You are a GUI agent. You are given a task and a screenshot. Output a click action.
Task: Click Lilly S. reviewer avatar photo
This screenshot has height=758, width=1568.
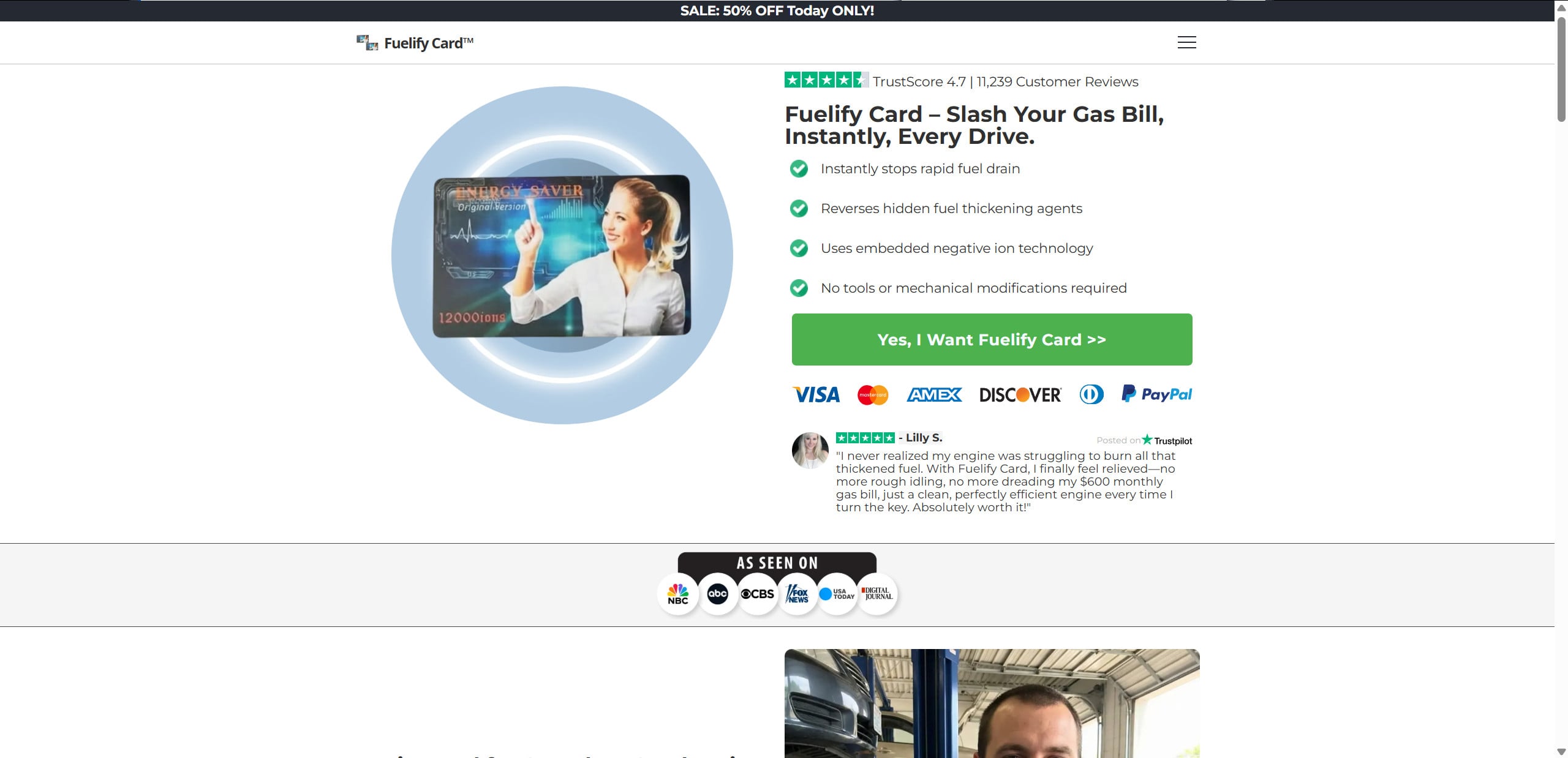[810, 450]
